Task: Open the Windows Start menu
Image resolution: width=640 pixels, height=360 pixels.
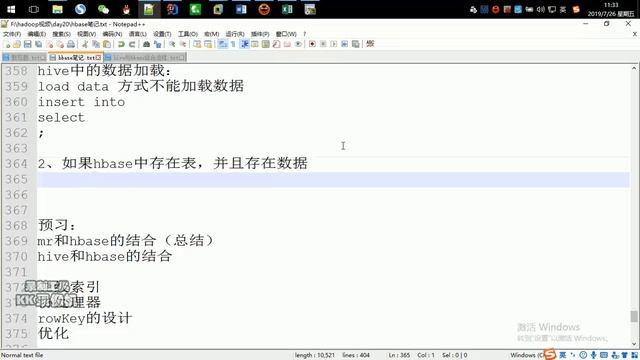Action: tap(11, 9)
